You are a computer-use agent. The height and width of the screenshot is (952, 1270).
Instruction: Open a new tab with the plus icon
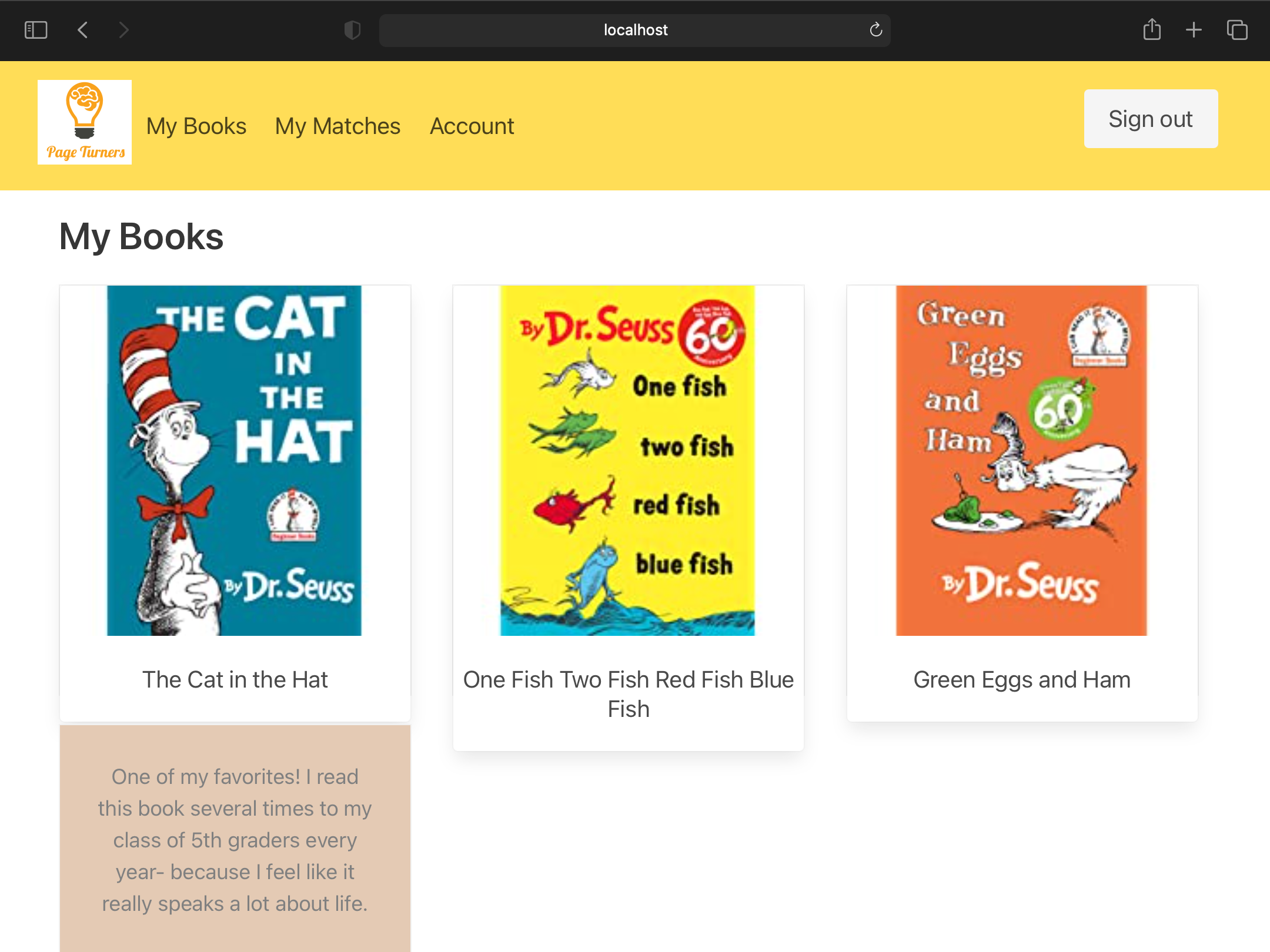click(x=1194, y=30)
